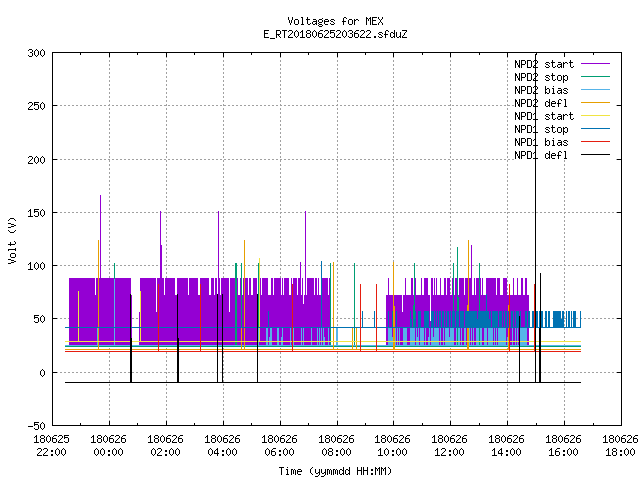Click the NPD2 start purple legend line

[x=595, y=64]
